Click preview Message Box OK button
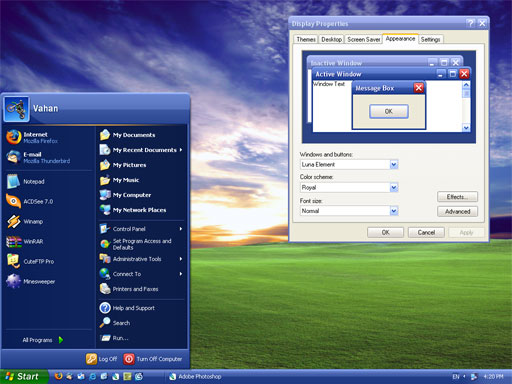Image resolution: width=512 pixels, height=384 pixels. click(x=389, y=111)
